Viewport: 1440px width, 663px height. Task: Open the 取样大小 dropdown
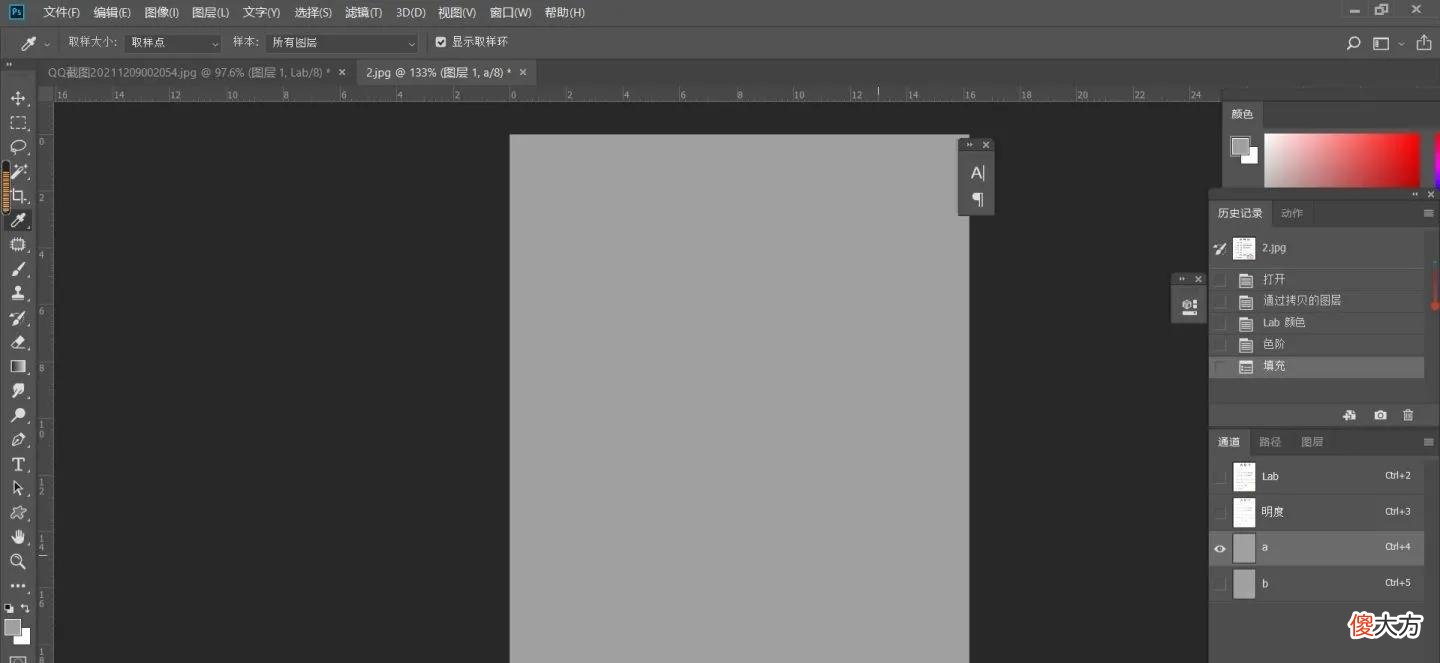[x=174, y=43]
